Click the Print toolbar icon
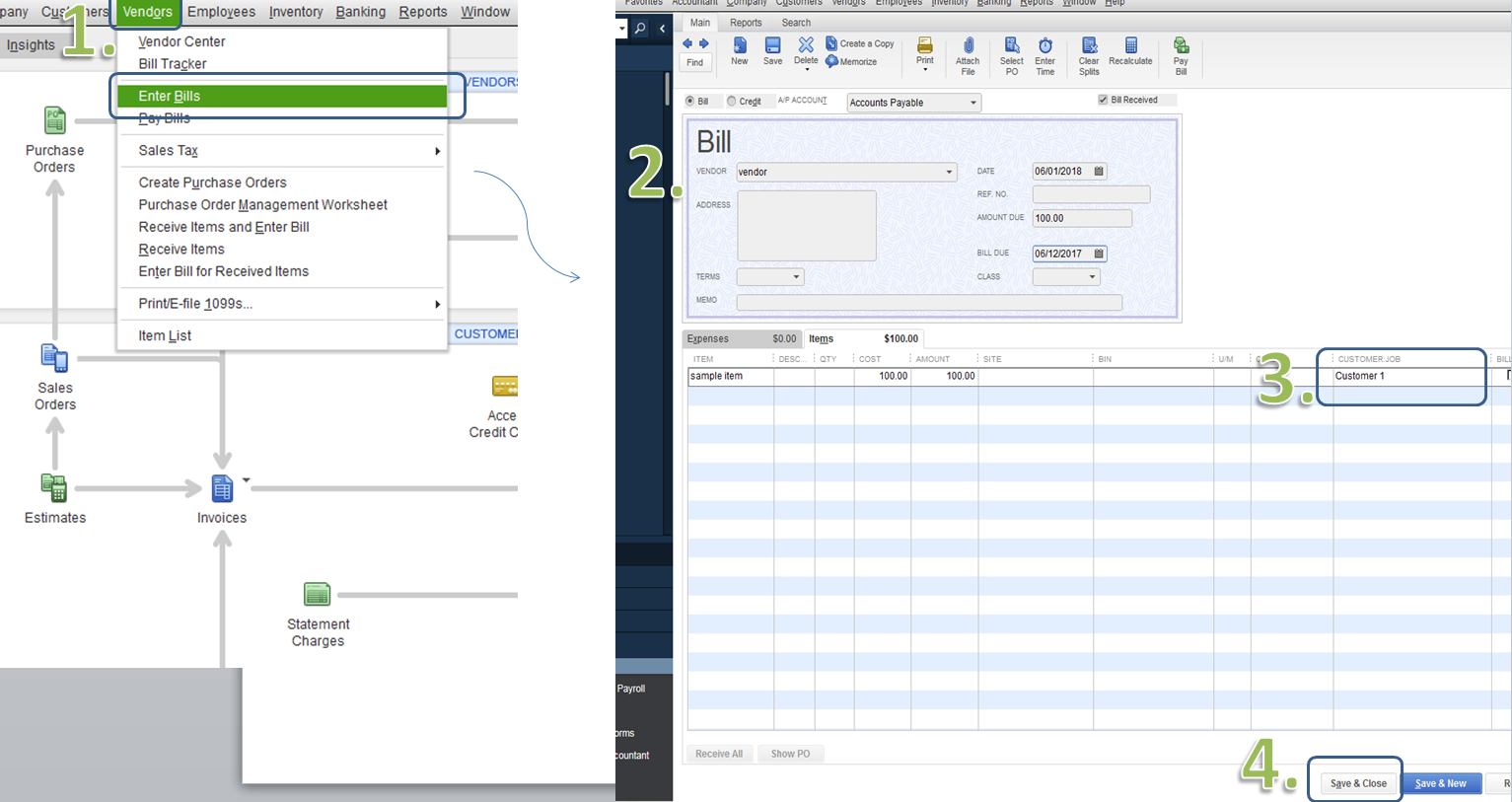Image resolution: width=1512 pixels, height=802 pixels. coord(925,45)
